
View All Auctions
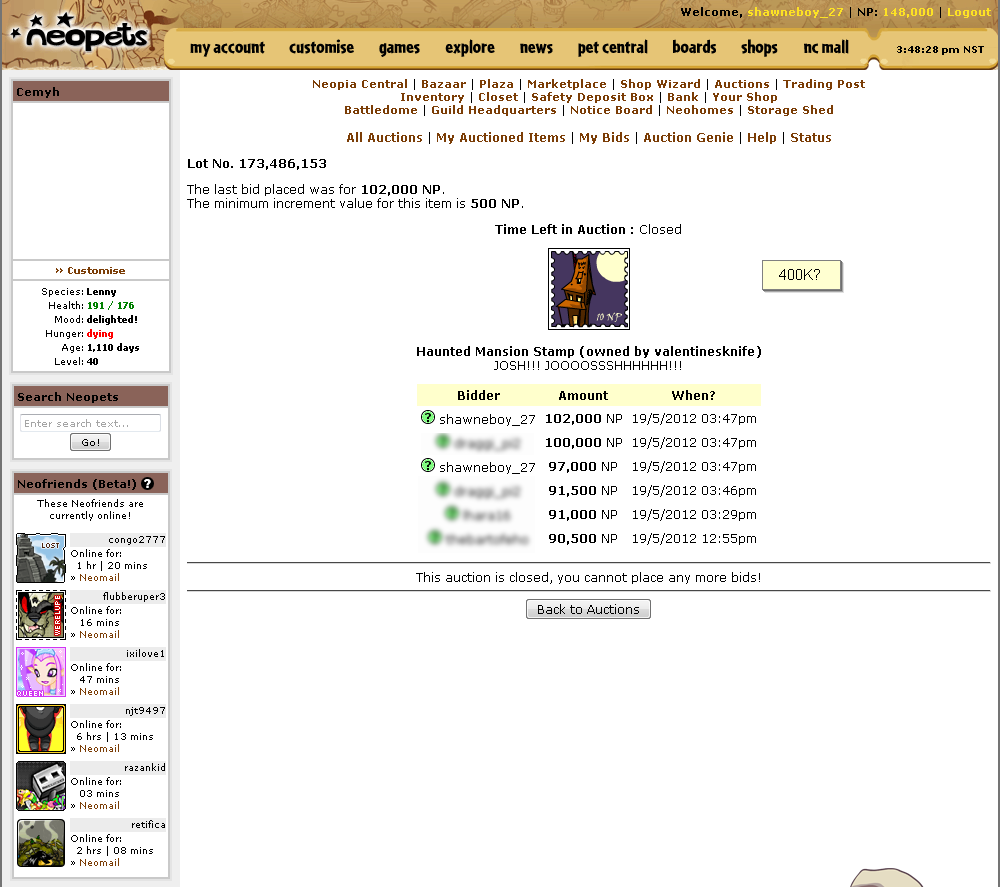(x=384, y=137)
